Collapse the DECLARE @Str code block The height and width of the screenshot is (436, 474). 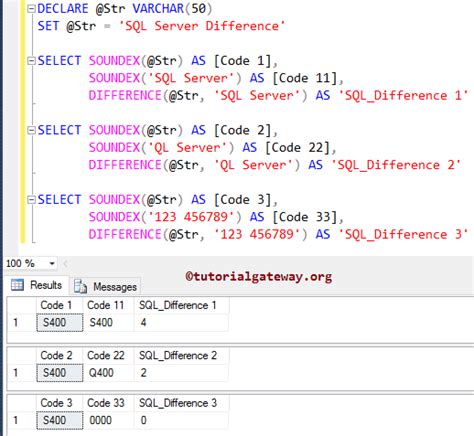31,9
